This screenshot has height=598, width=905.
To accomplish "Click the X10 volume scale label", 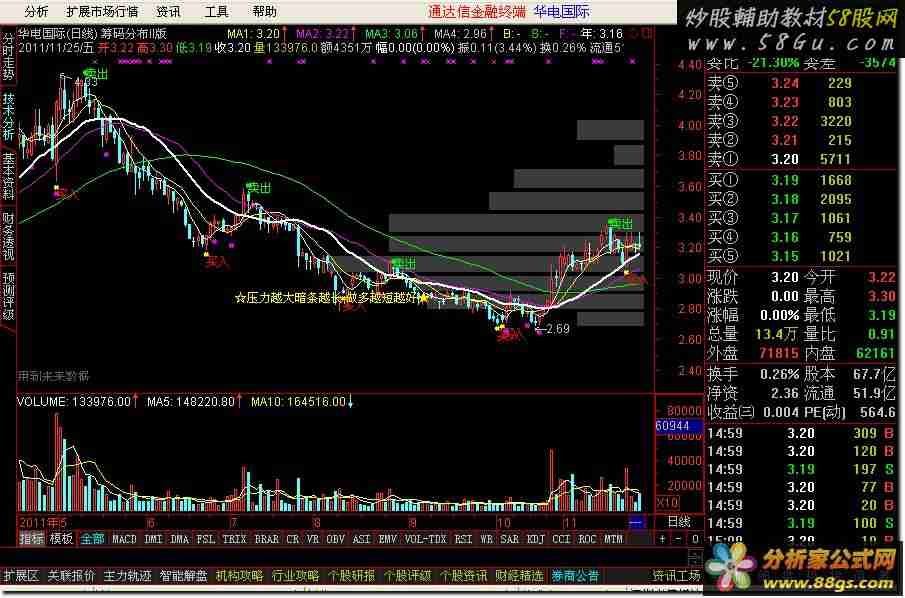I will point(668,503).
